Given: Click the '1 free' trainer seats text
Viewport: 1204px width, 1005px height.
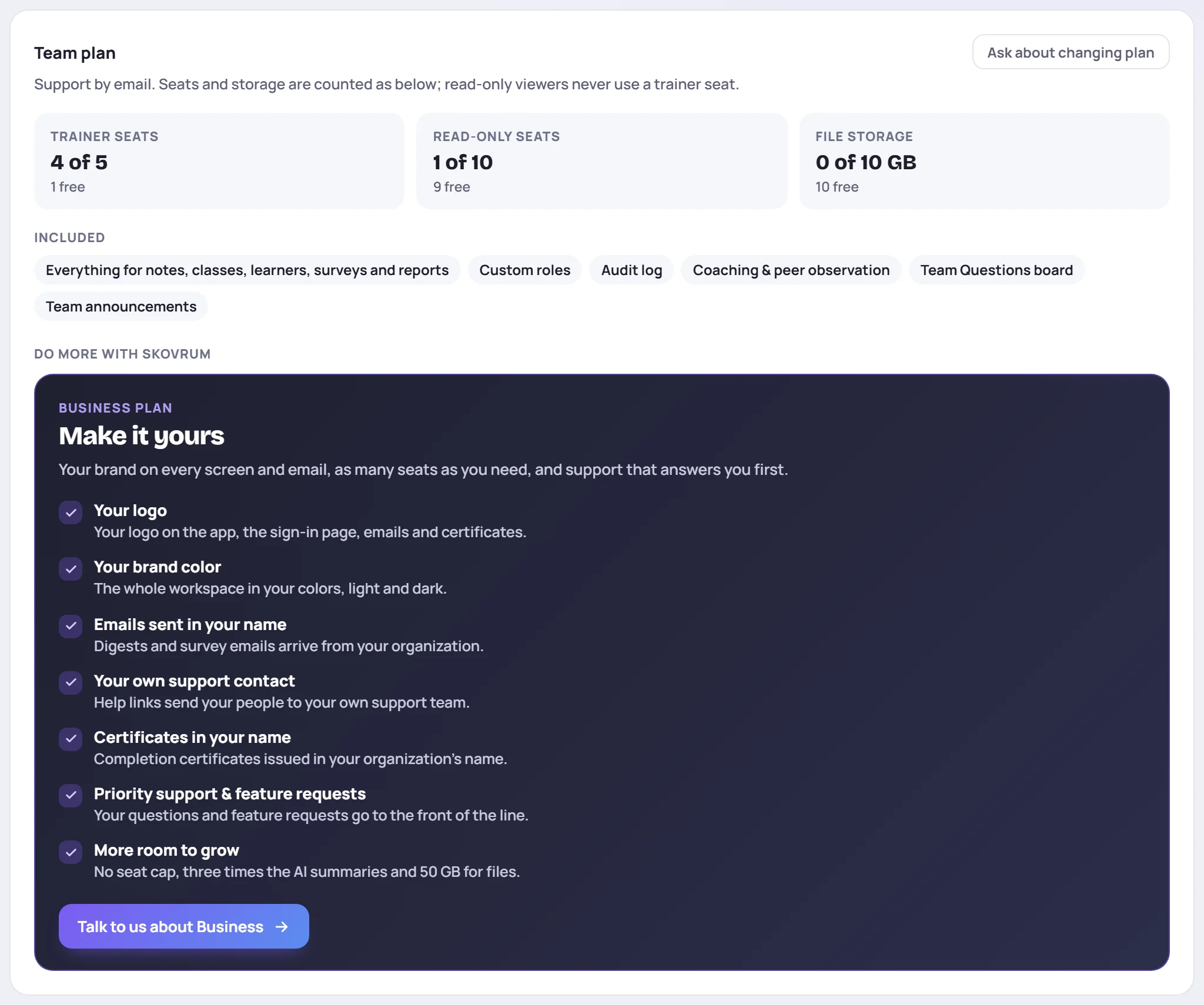Looking at the screenshot, I should [68, 187].
